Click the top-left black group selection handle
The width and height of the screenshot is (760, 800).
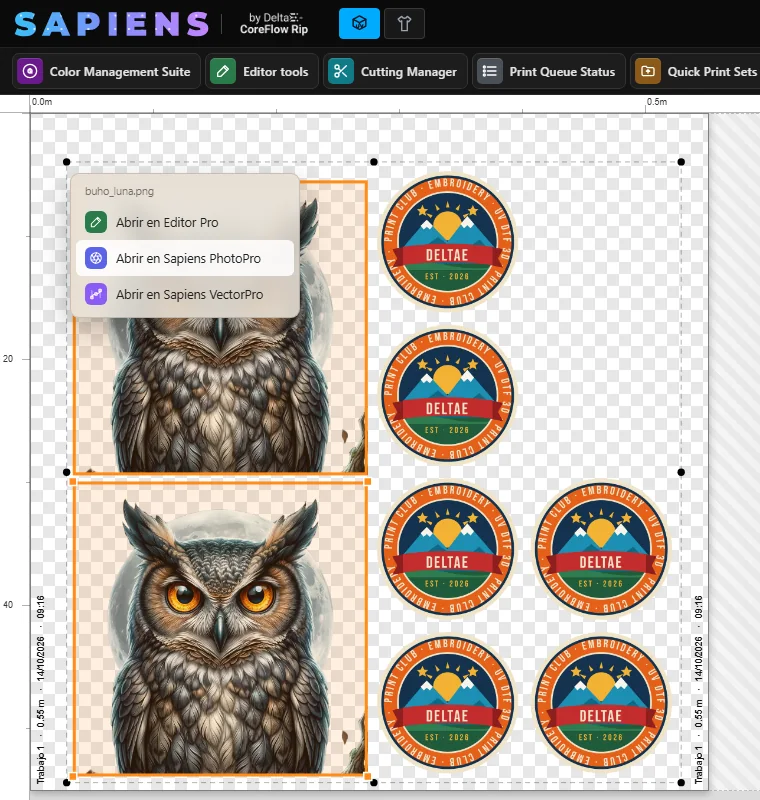coord(66,162)
